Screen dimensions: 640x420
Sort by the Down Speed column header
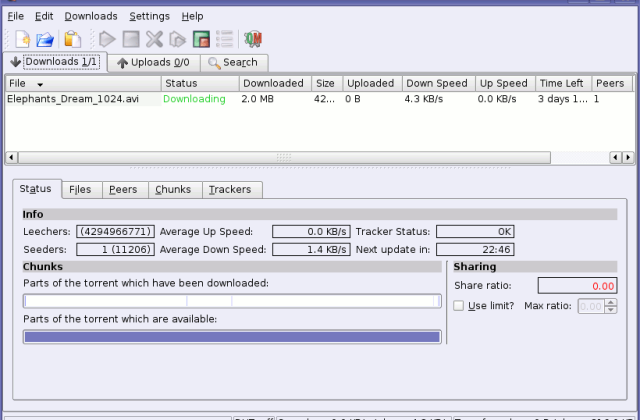click(x=439, y=83)
